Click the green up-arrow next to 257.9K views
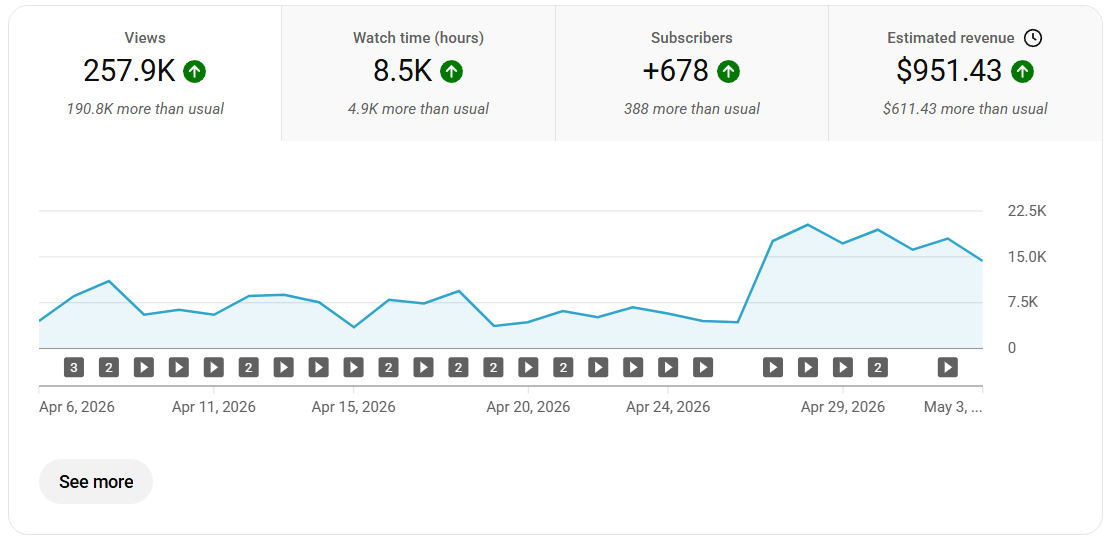 195,71
